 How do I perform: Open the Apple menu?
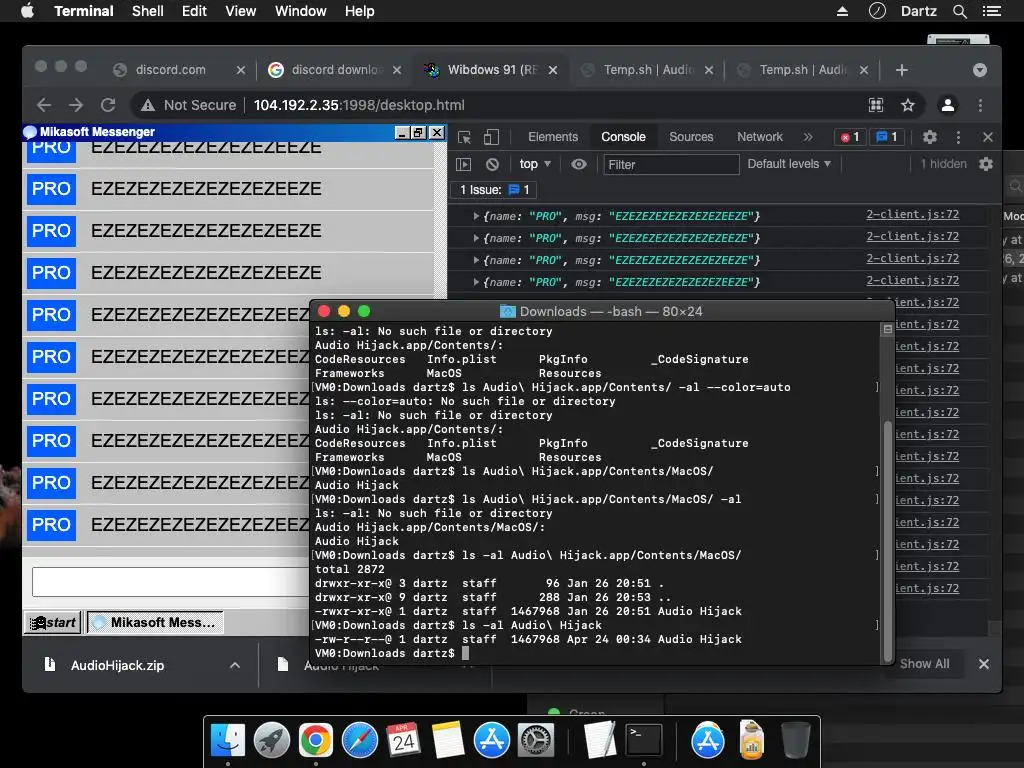27,11
